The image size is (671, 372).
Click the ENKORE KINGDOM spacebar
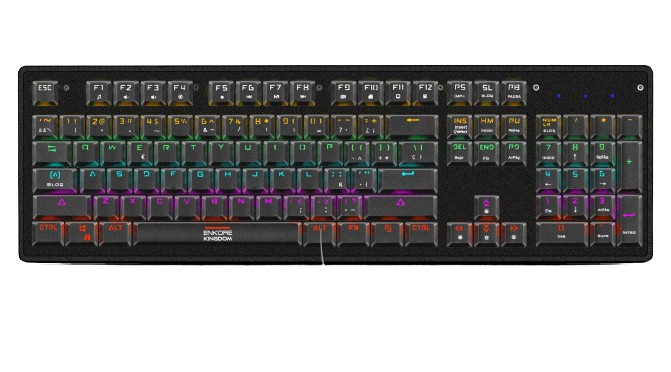[x=217, y=233]
